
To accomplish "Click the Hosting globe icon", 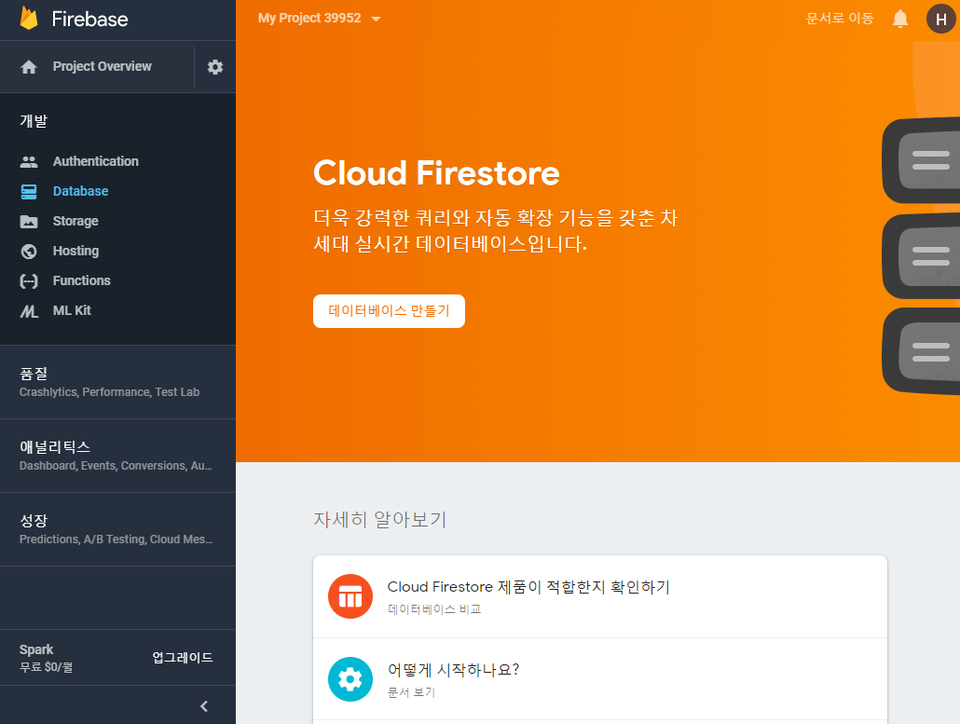I will click(x=29, y=251).
